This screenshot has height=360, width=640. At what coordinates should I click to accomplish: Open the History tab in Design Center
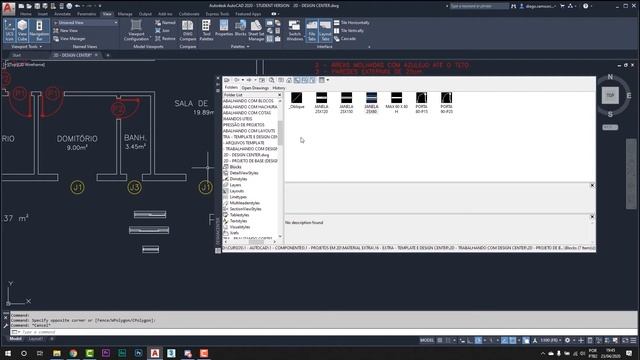(x=278, y=88)
